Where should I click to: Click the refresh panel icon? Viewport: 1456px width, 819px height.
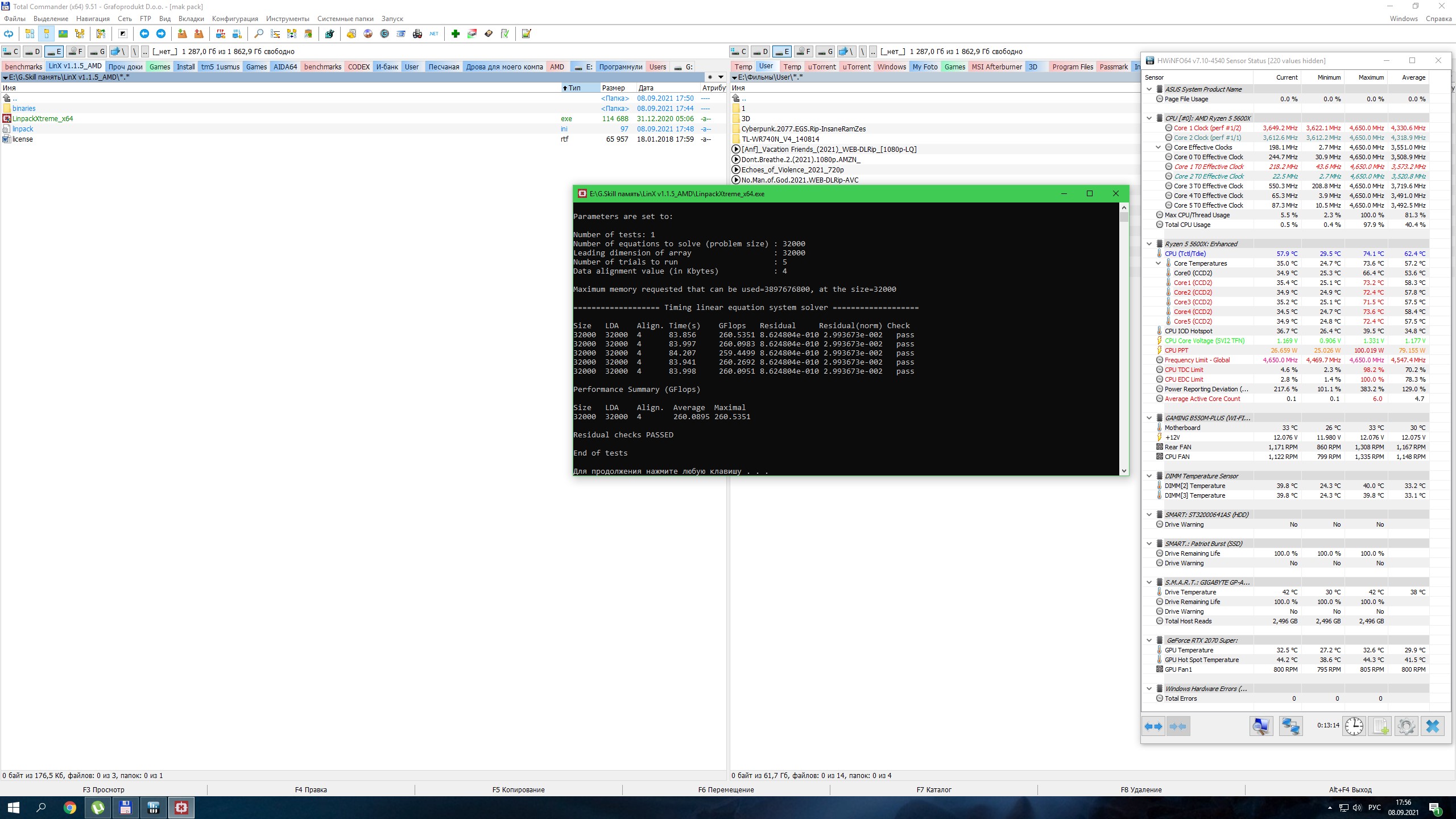coord(9,34)
